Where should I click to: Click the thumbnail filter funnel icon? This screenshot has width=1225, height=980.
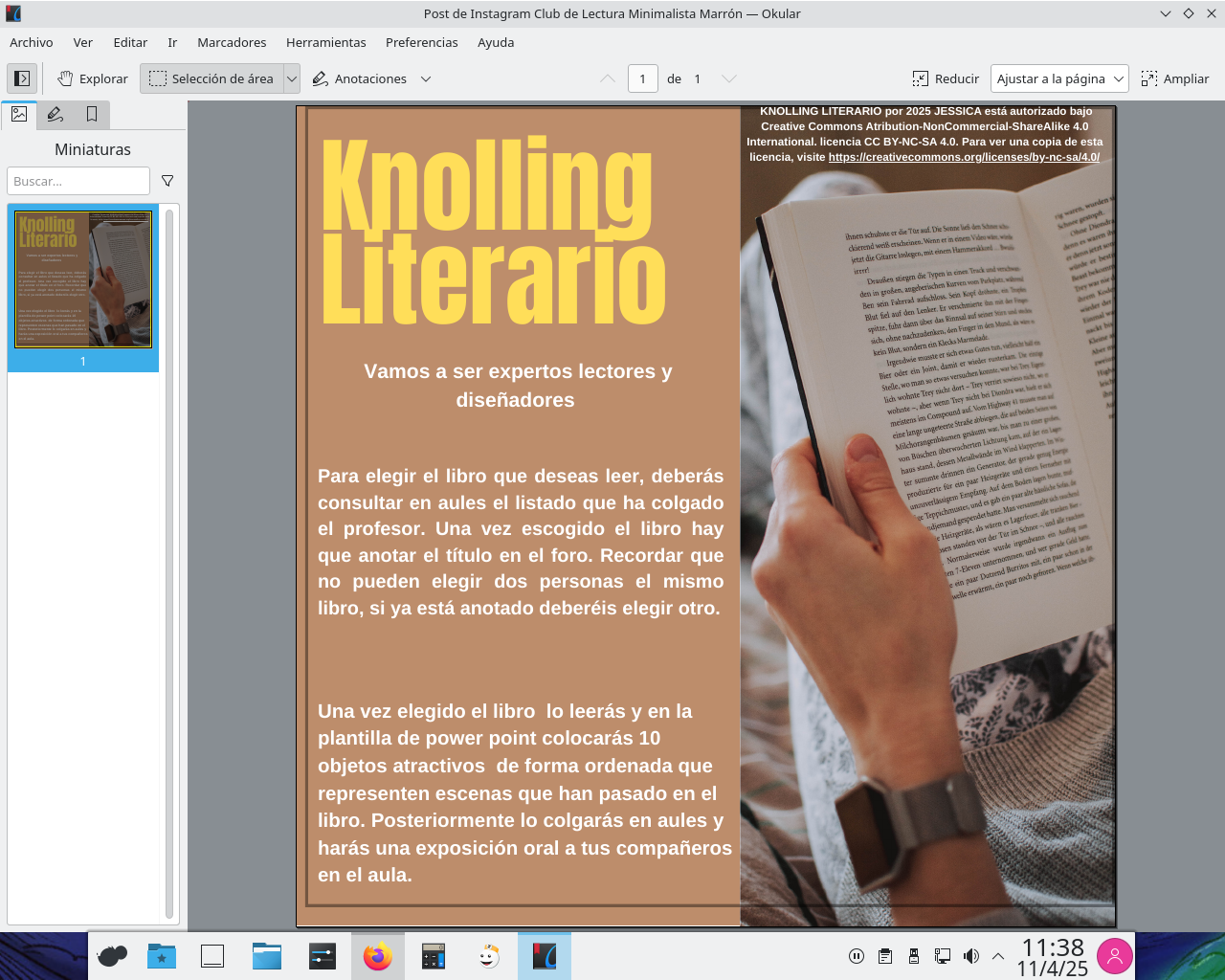167,181
